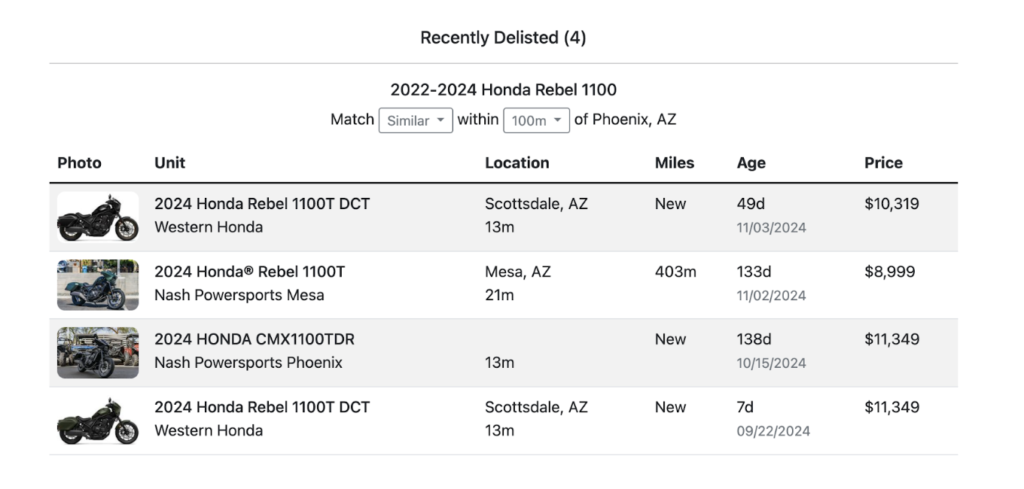Open the 7d-old Rebel 1100T DCT listing

tap(262, 407)
